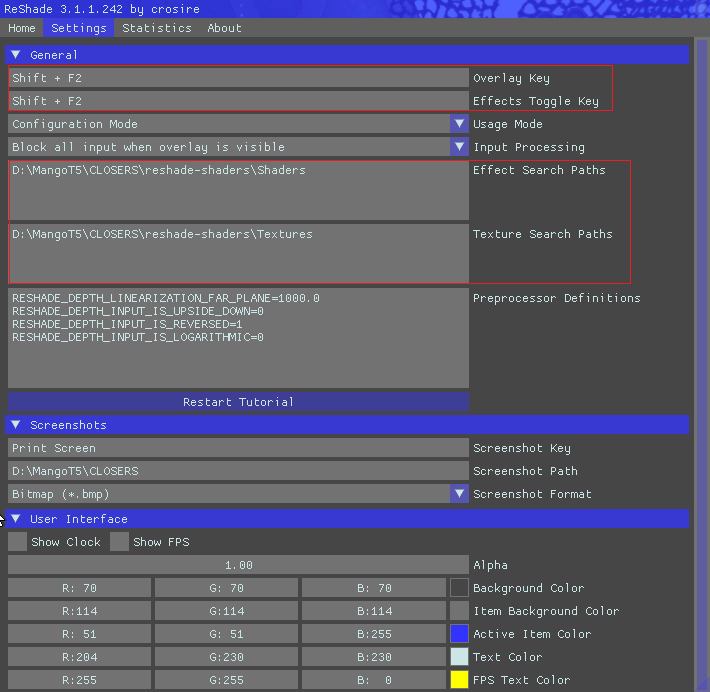This screenshot has height=692, width=710.
Task: Open the blue Active Item Color swatch
Action: pyautogui.click(x=459, y=634)
